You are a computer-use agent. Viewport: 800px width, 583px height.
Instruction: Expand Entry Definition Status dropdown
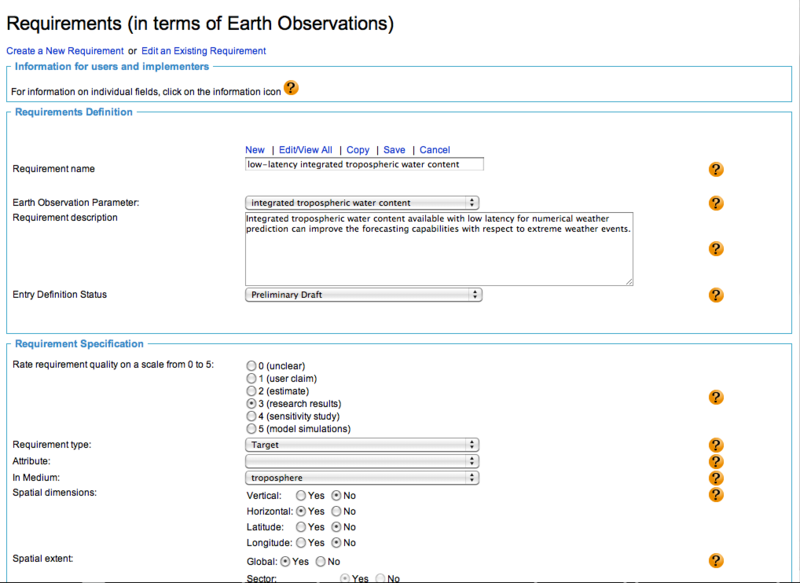(x=362, y=295)
